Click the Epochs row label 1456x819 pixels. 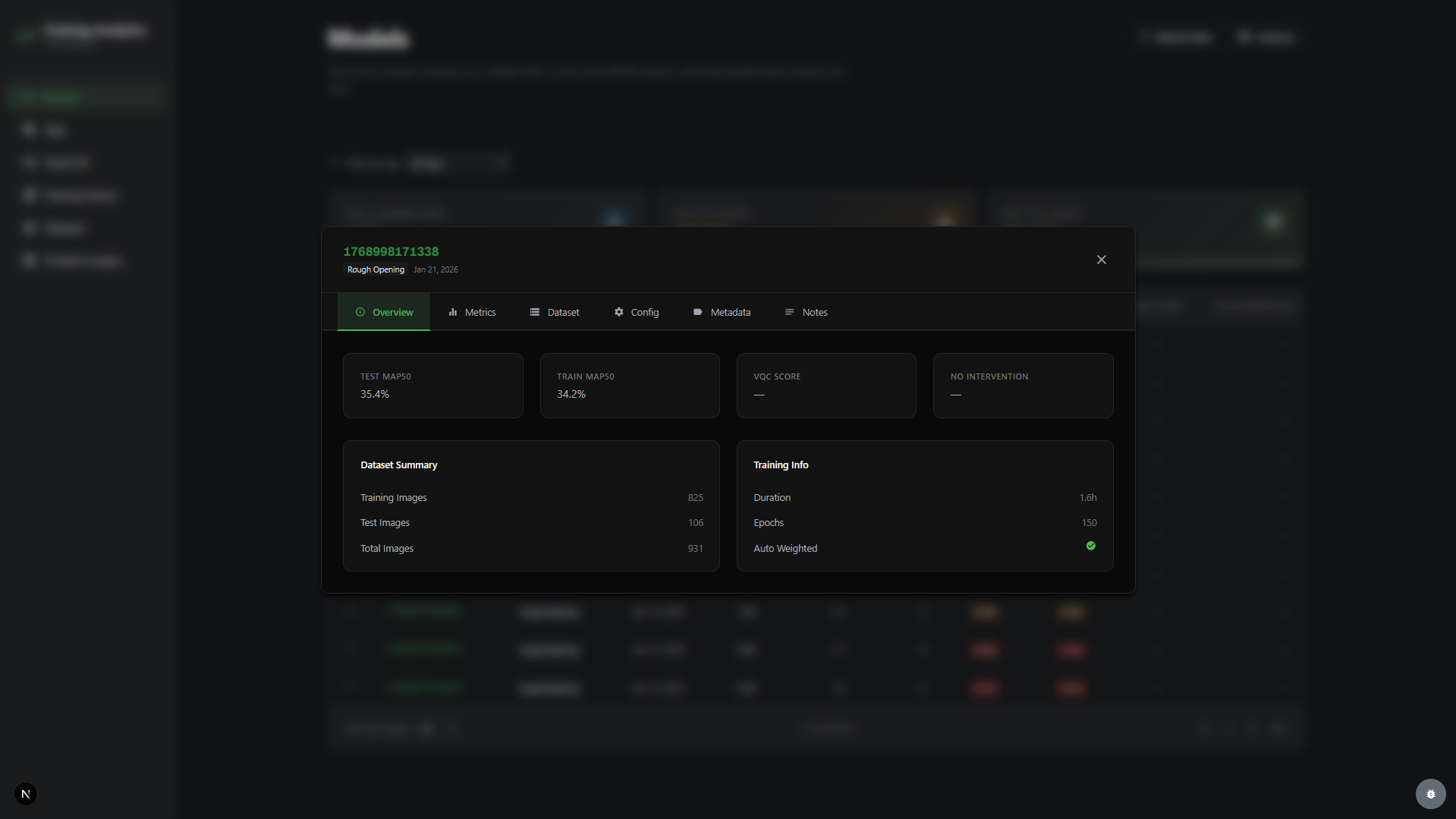(x=769, y=523)
